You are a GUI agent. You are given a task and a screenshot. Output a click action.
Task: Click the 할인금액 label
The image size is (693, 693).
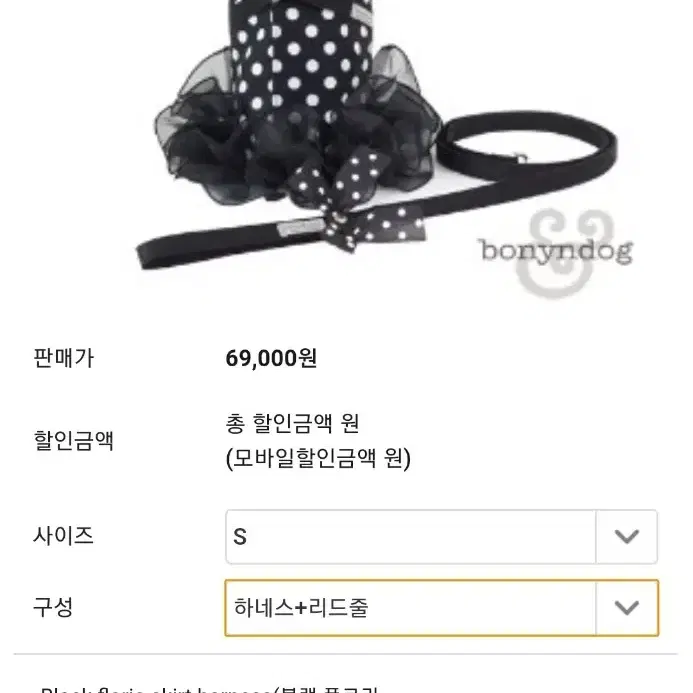[74, 440]
